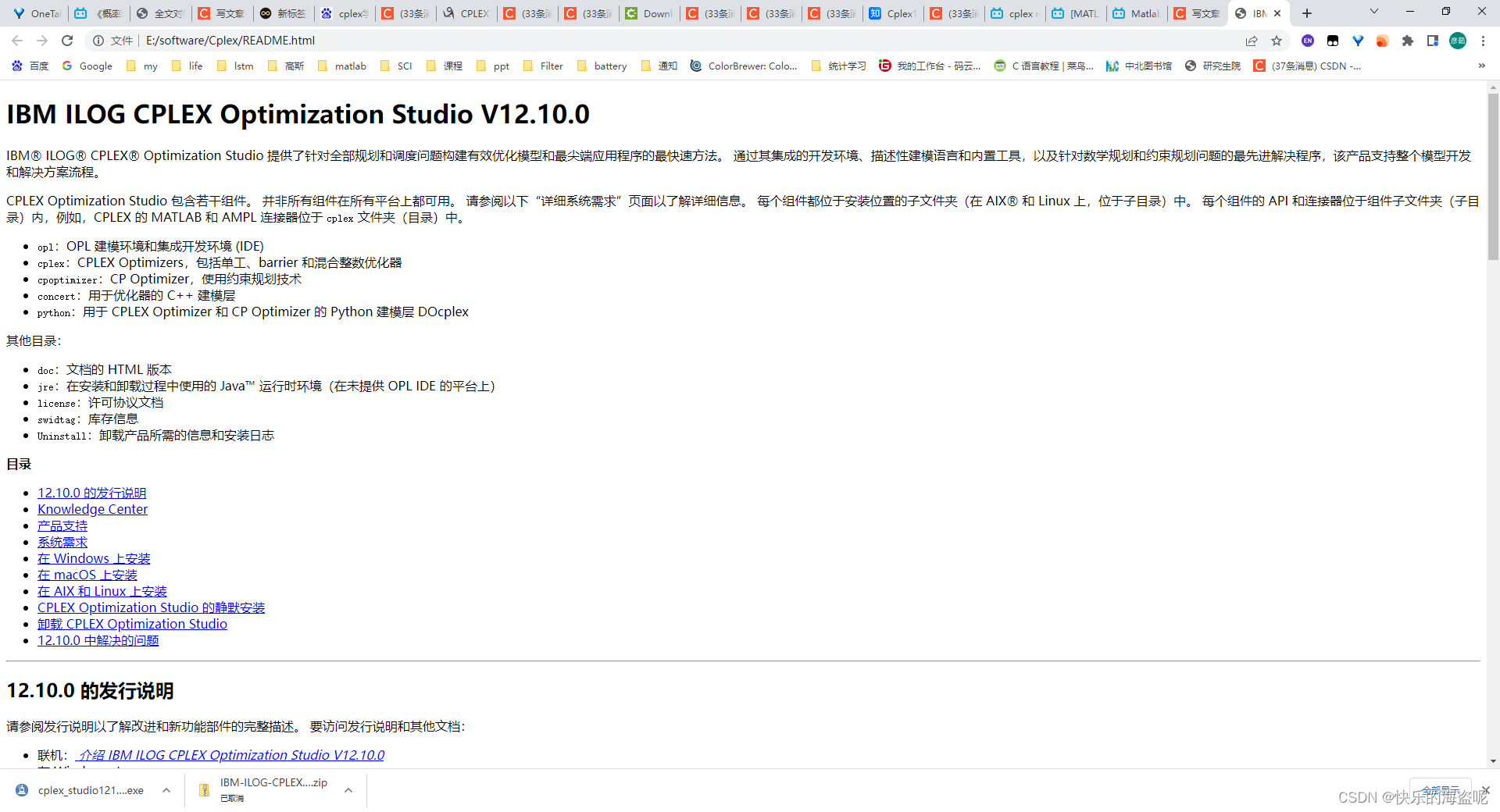The height and width of the screenshot is (812, 1500).
Task: Open the battery bookmark folder
Action: point(602,66)
